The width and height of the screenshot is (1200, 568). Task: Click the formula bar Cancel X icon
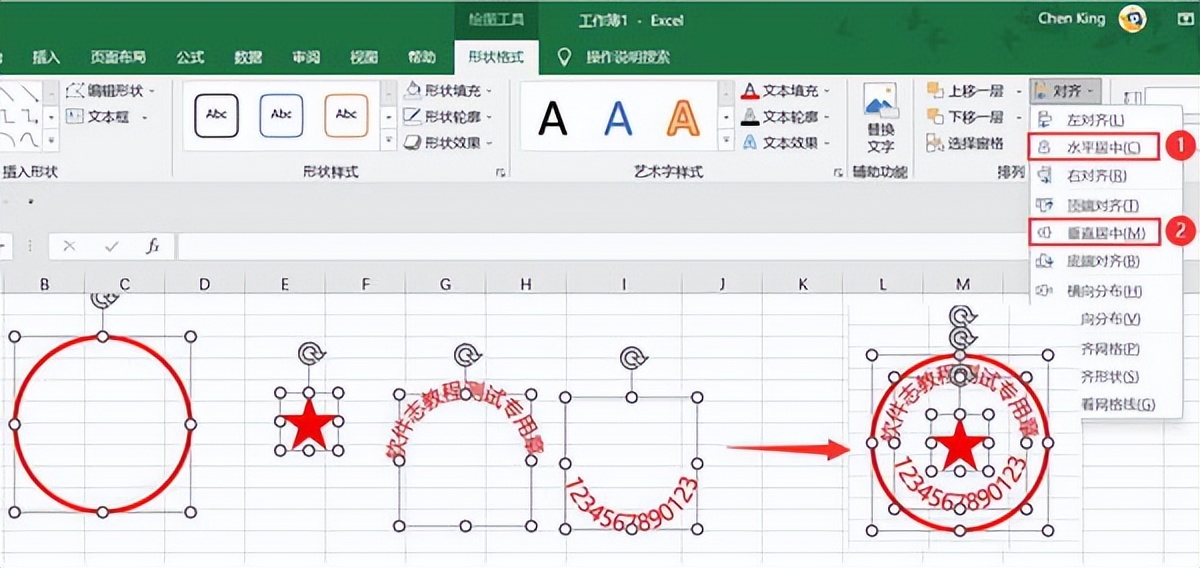coord(69,245)
